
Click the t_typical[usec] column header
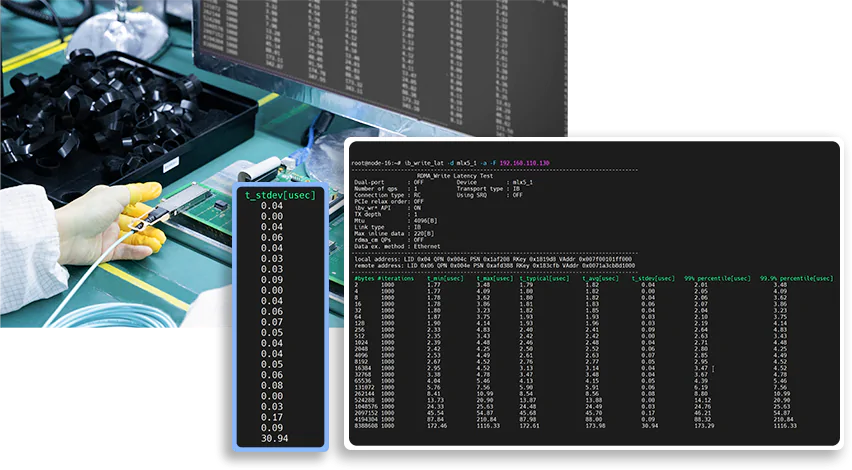tap(544, 278)
